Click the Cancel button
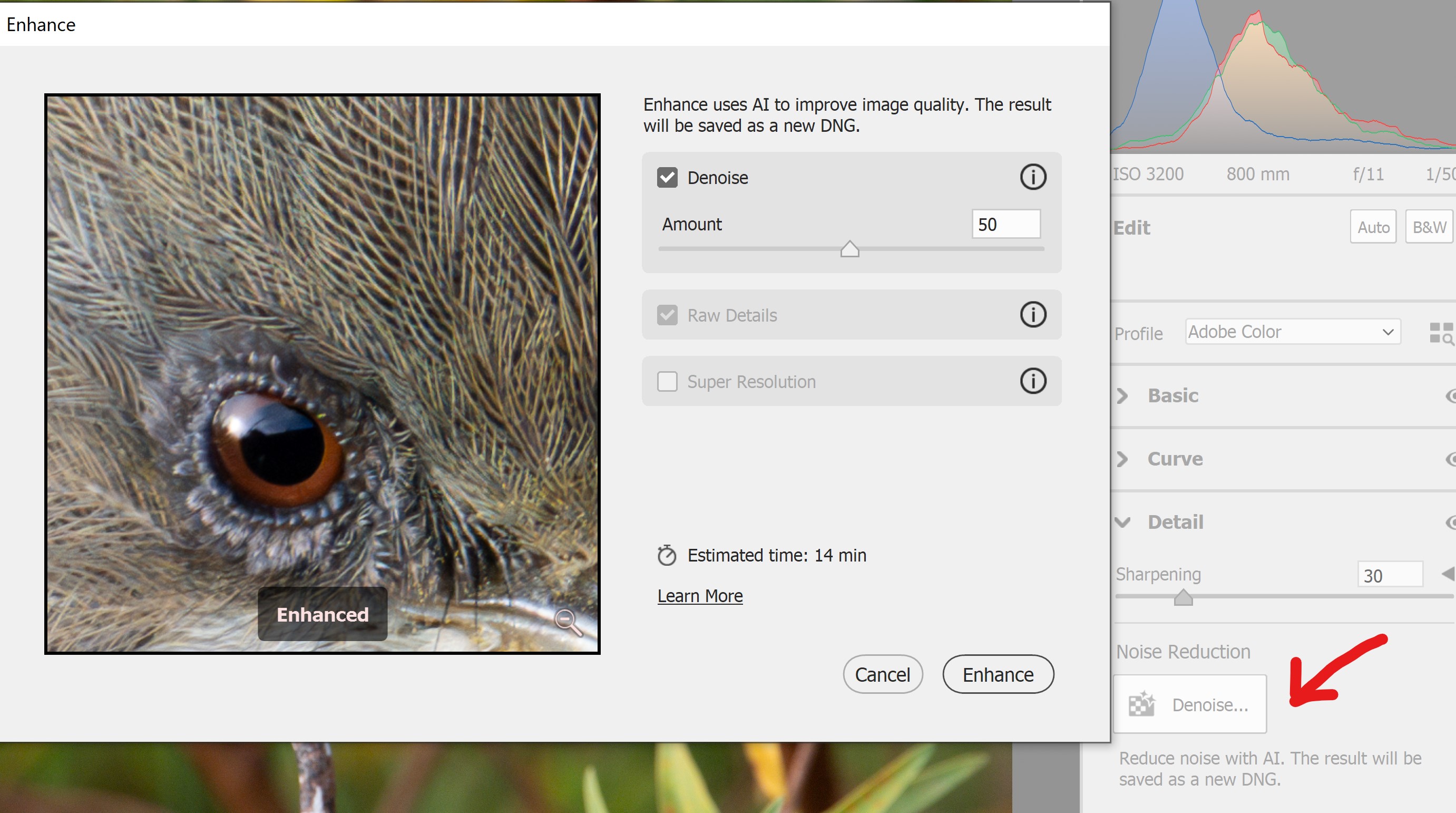This screenshot has width=1456, height=813. [882, 674]
